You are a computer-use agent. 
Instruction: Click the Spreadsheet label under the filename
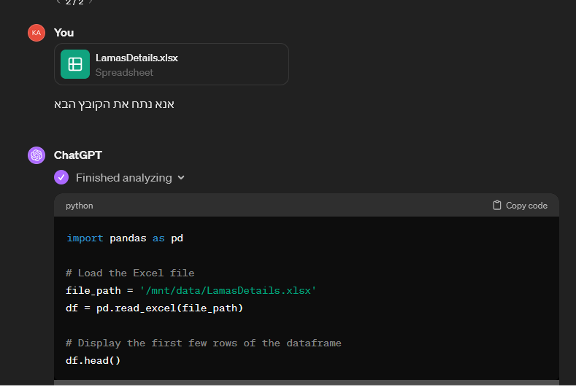[x=124, y=73]
